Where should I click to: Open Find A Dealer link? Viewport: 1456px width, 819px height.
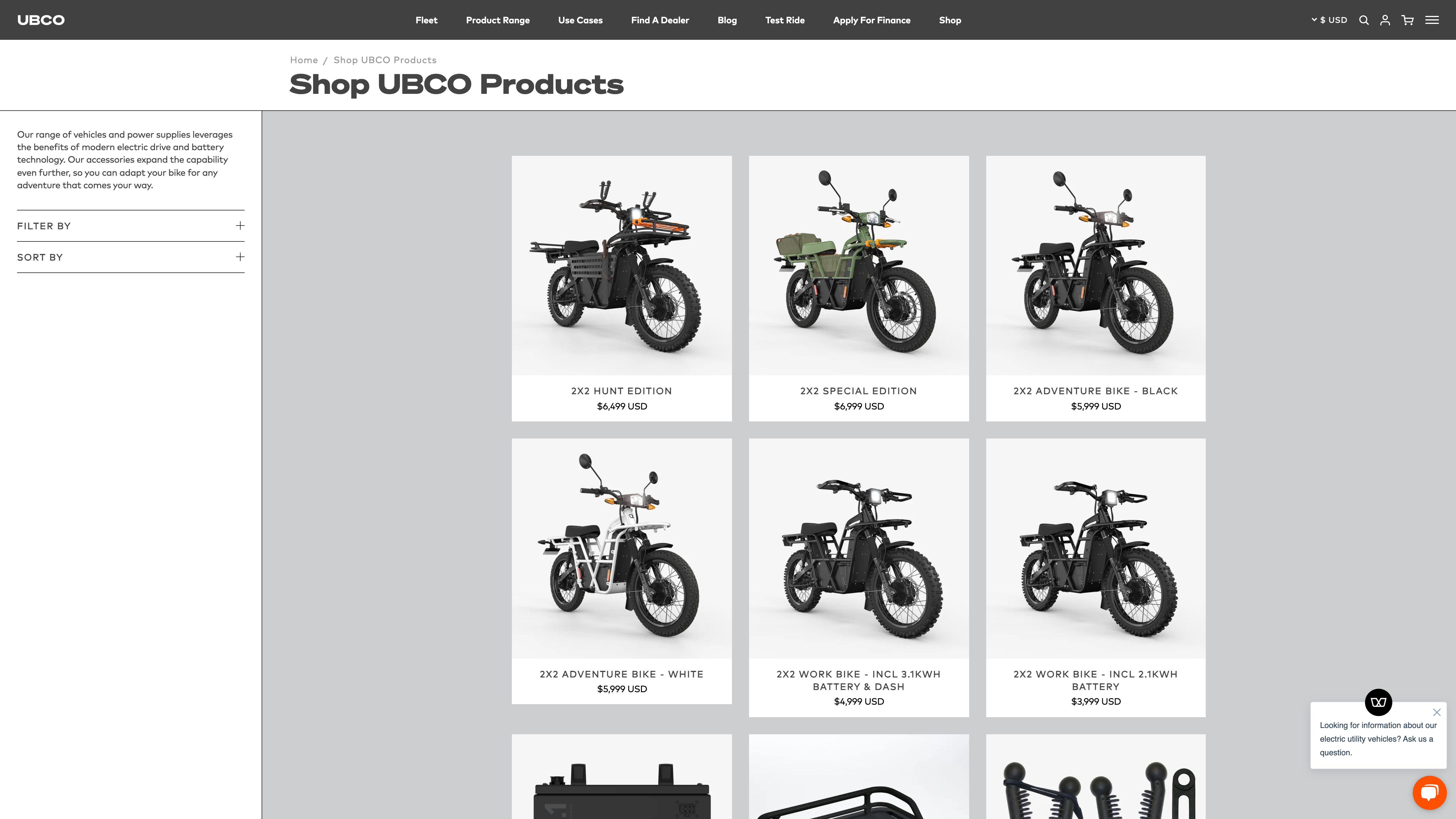coord(660,20)
